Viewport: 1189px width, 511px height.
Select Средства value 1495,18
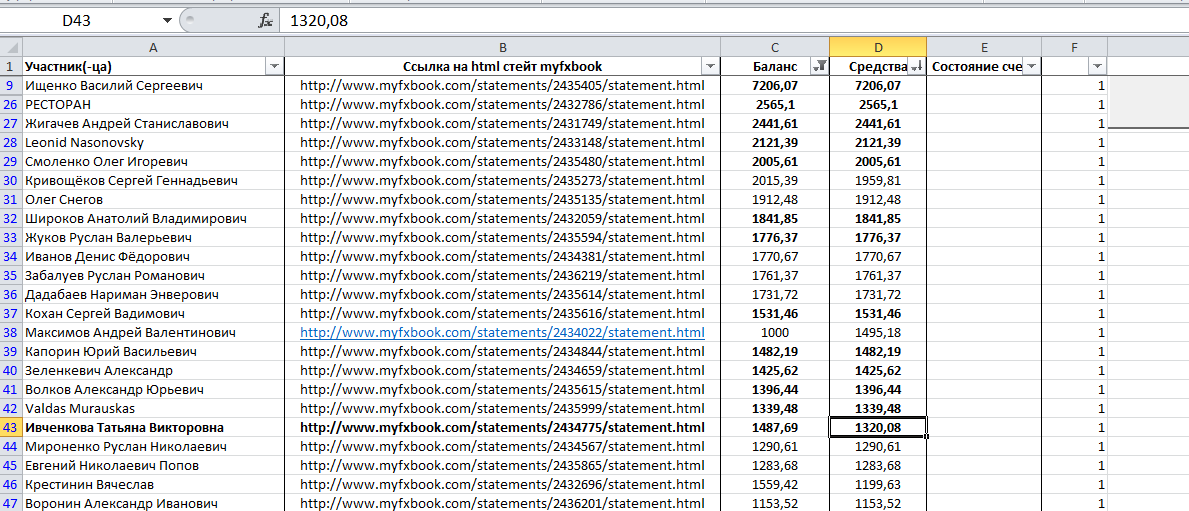coord(877,333)
